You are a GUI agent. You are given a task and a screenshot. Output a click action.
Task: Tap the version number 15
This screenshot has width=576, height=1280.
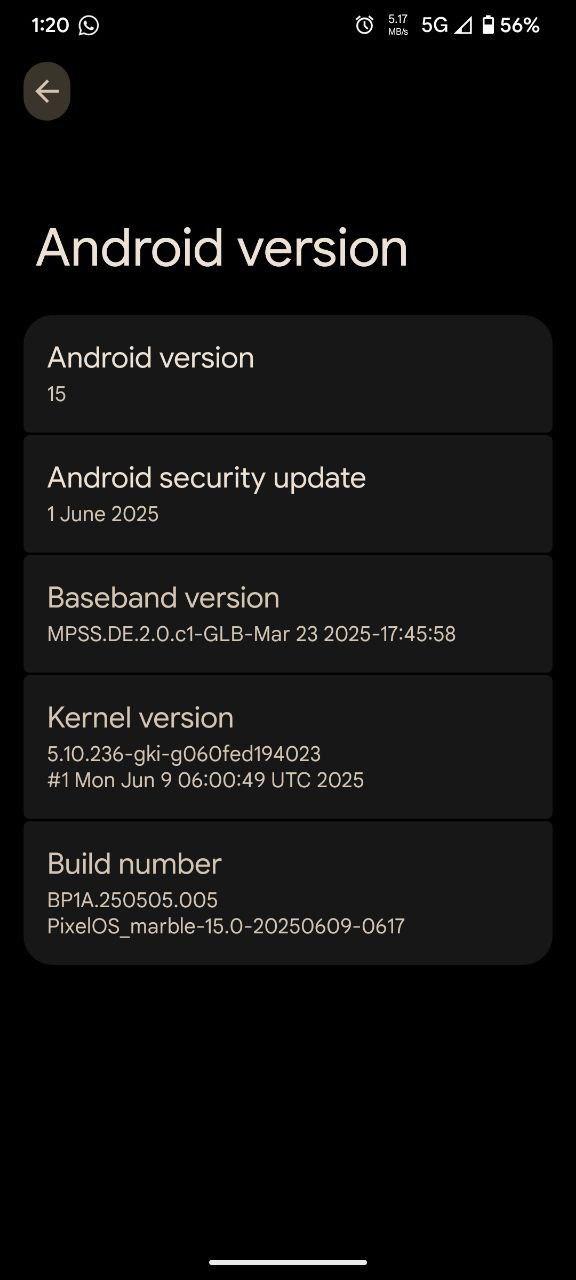pos(56,394)
